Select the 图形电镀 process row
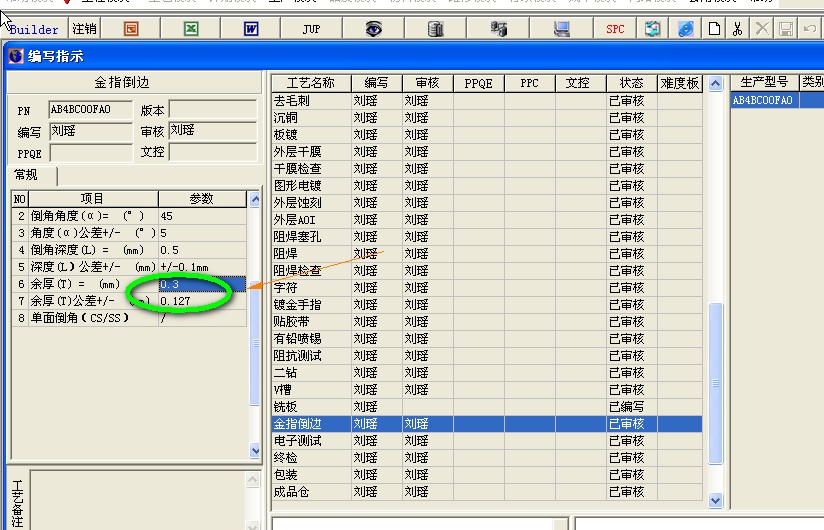The height and width of the screenshot is (530, 824). coord(487,185)
